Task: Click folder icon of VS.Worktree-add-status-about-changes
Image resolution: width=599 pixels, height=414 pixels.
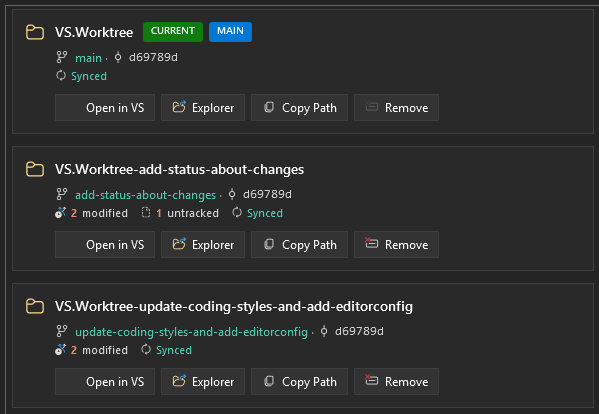Action: 35,169
